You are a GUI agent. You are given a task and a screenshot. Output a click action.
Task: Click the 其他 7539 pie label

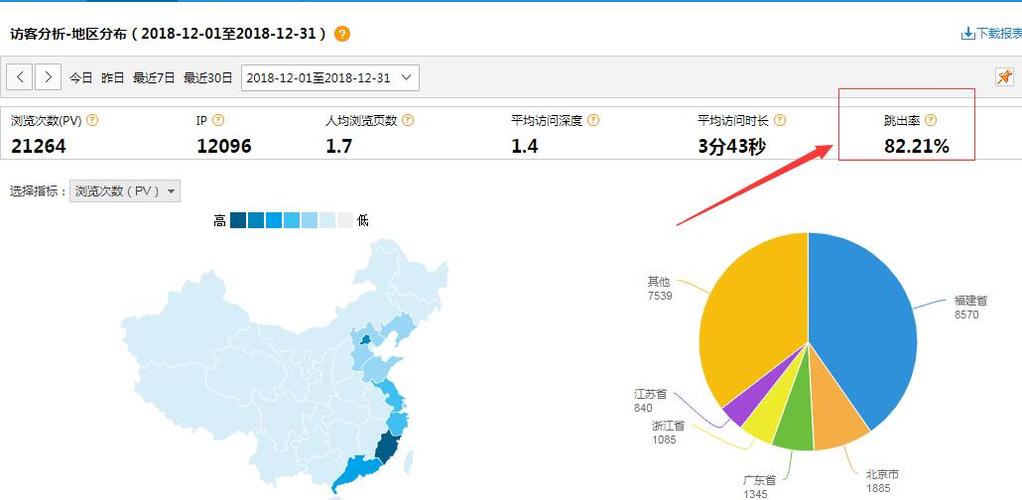(x=660, y=288)
